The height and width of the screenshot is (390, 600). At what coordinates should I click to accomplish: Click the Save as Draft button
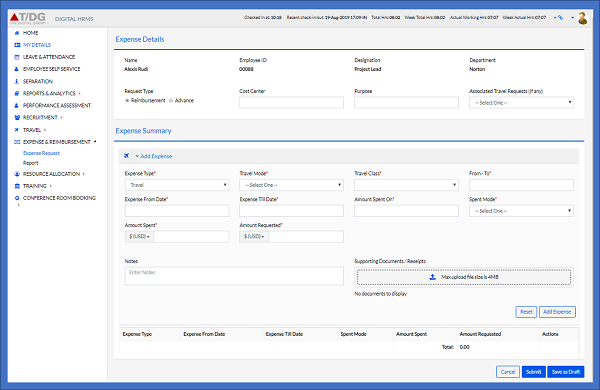pos(566,372)
